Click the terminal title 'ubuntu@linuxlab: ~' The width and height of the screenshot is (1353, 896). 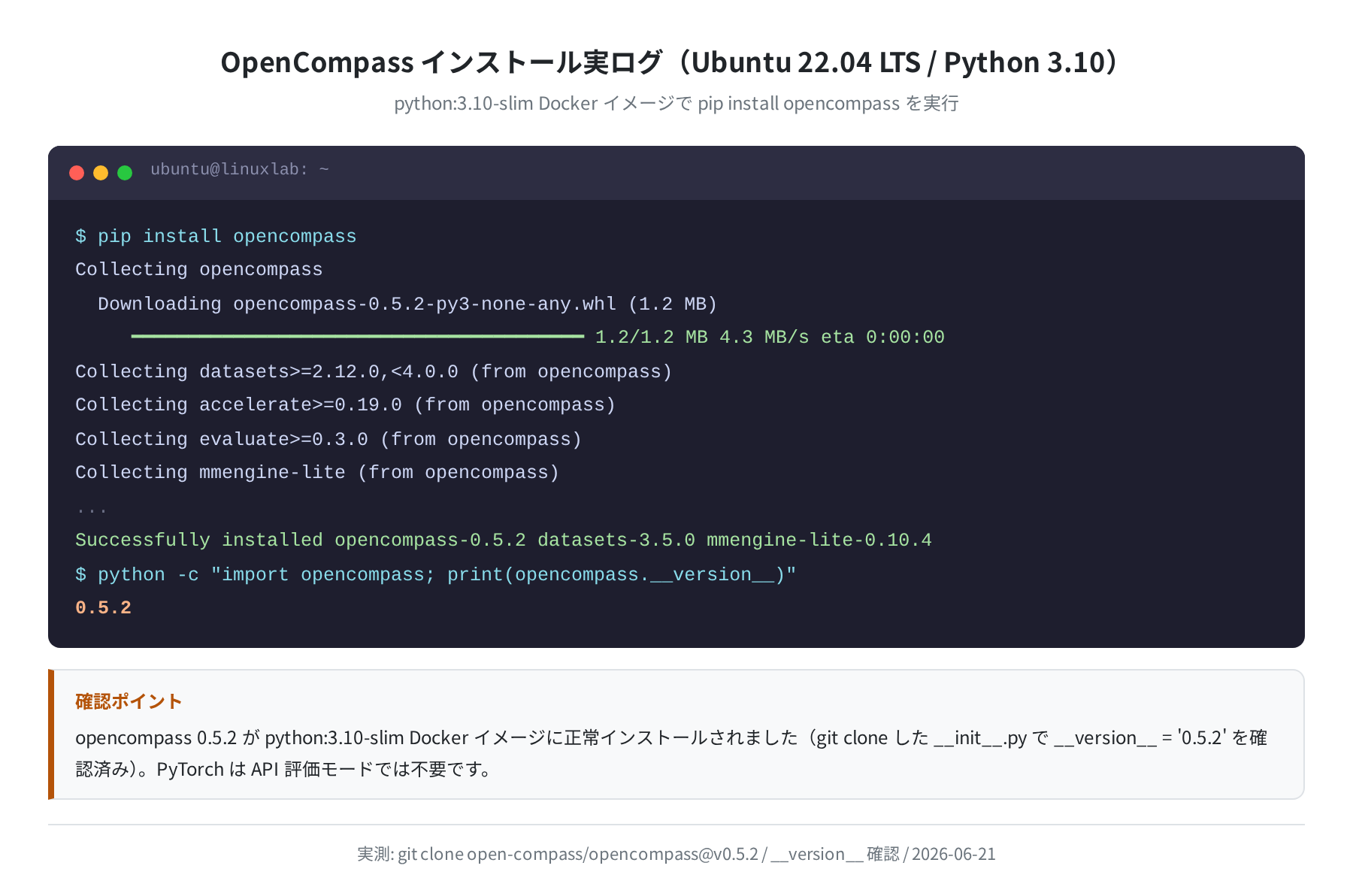pos(240,170)
